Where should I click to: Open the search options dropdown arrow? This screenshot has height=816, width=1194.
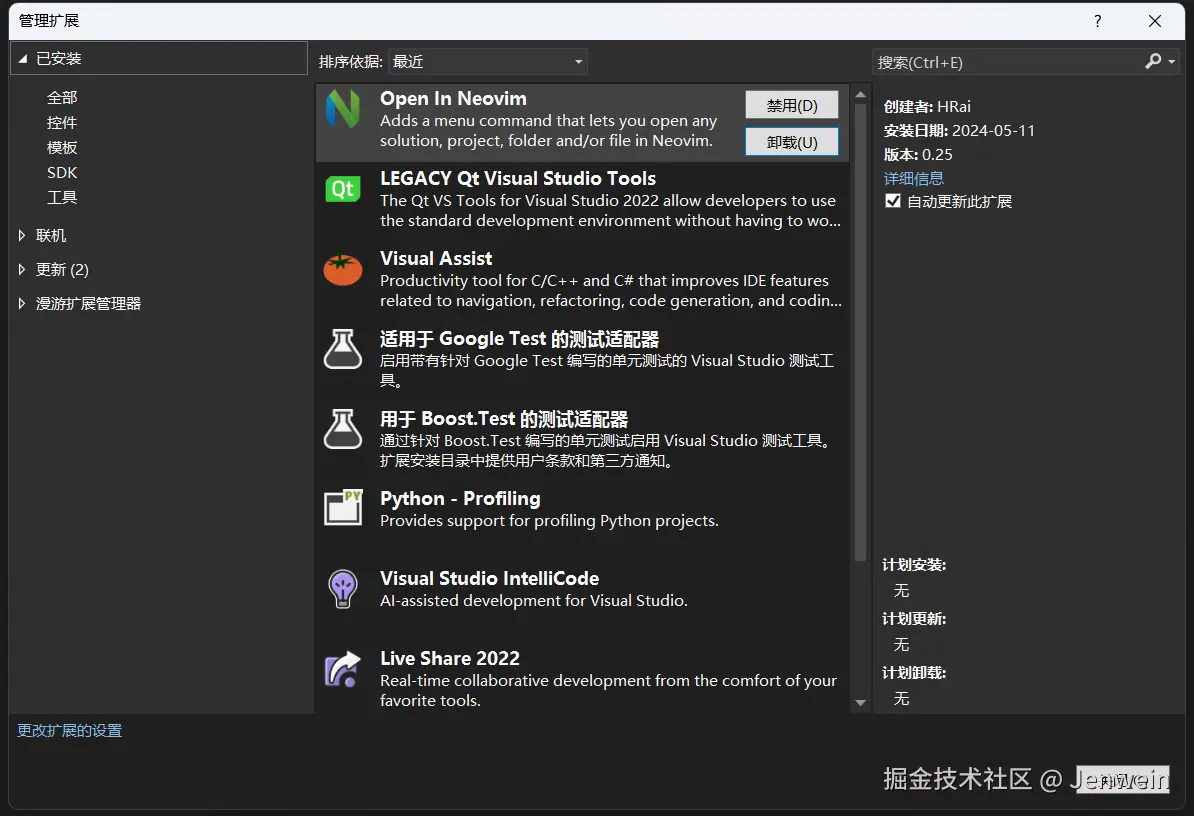[1171, 62]
